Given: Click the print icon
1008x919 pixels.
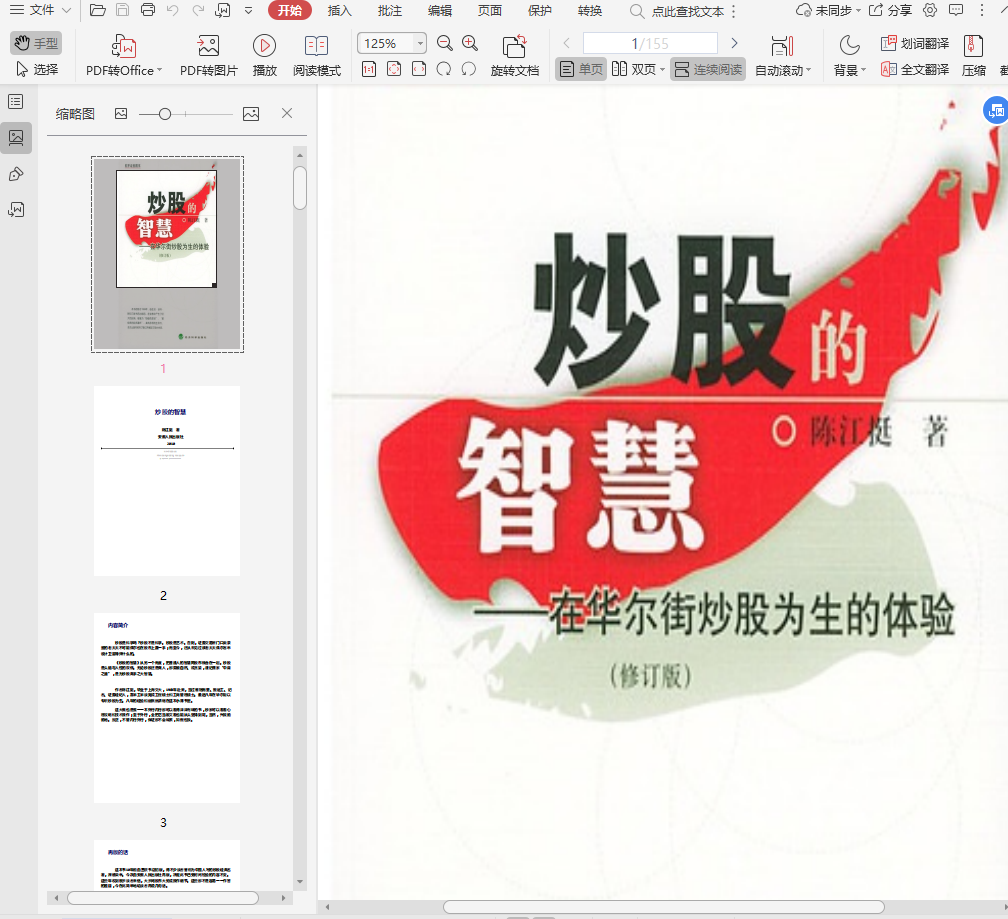Looking at the screenshot, I should [148, 10].
